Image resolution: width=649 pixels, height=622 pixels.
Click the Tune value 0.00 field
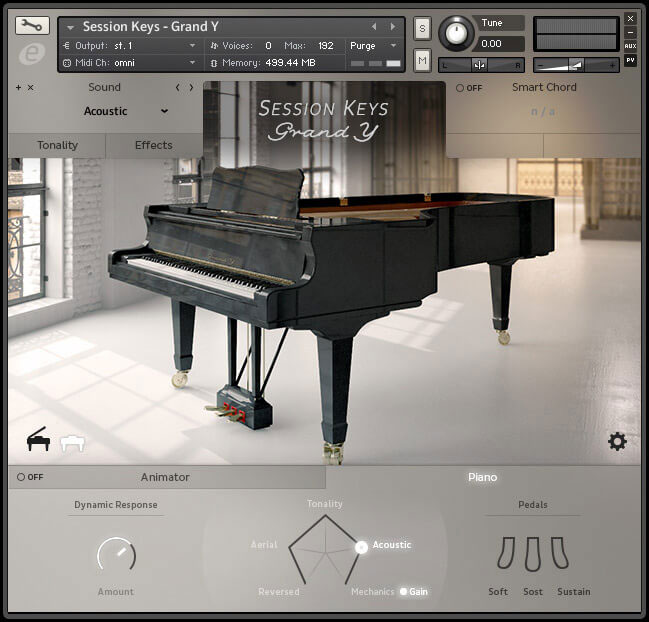point(500,43)
